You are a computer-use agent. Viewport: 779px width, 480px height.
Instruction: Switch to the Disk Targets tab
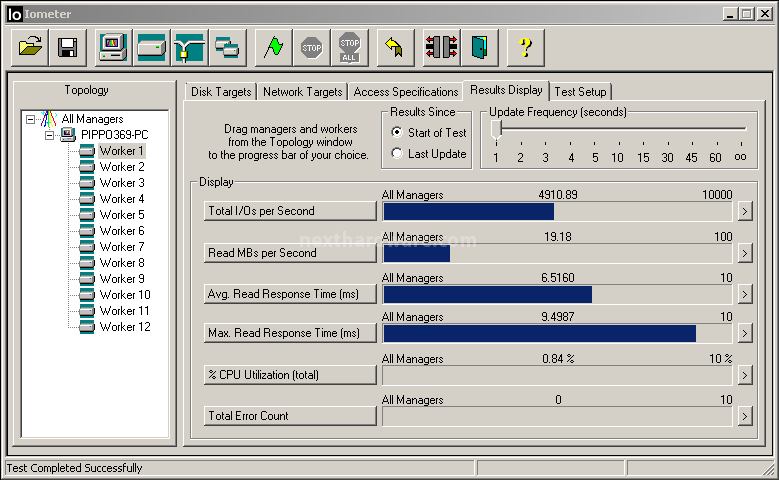click(221, 92)
